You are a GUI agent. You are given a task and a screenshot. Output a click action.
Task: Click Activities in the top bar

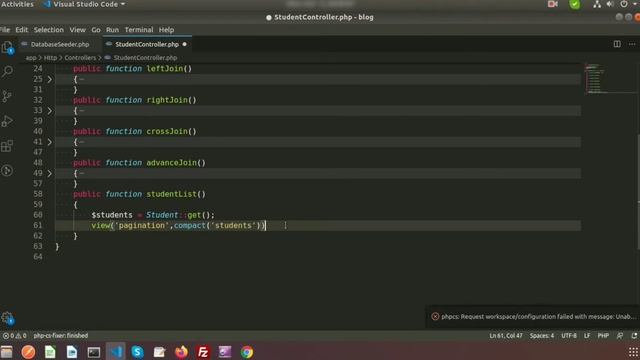(18, 4)
